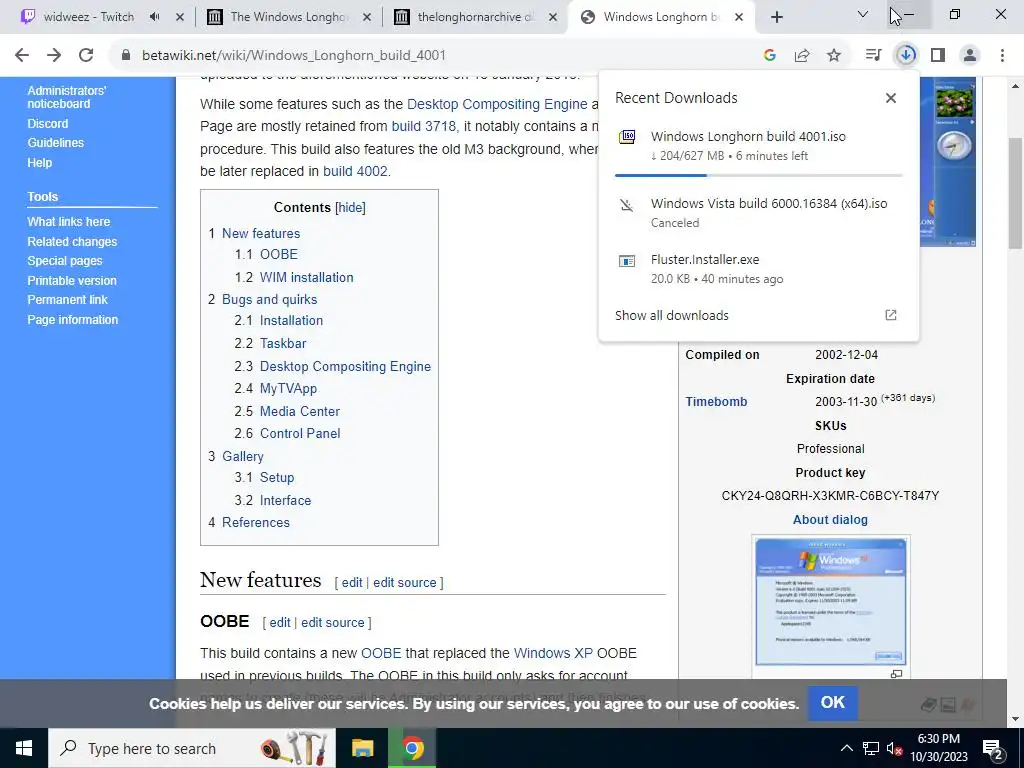Open the Chrome three-dot menu
Image resolution: width=1024 pixels, height=768 pixels.
coord(1002,56)
